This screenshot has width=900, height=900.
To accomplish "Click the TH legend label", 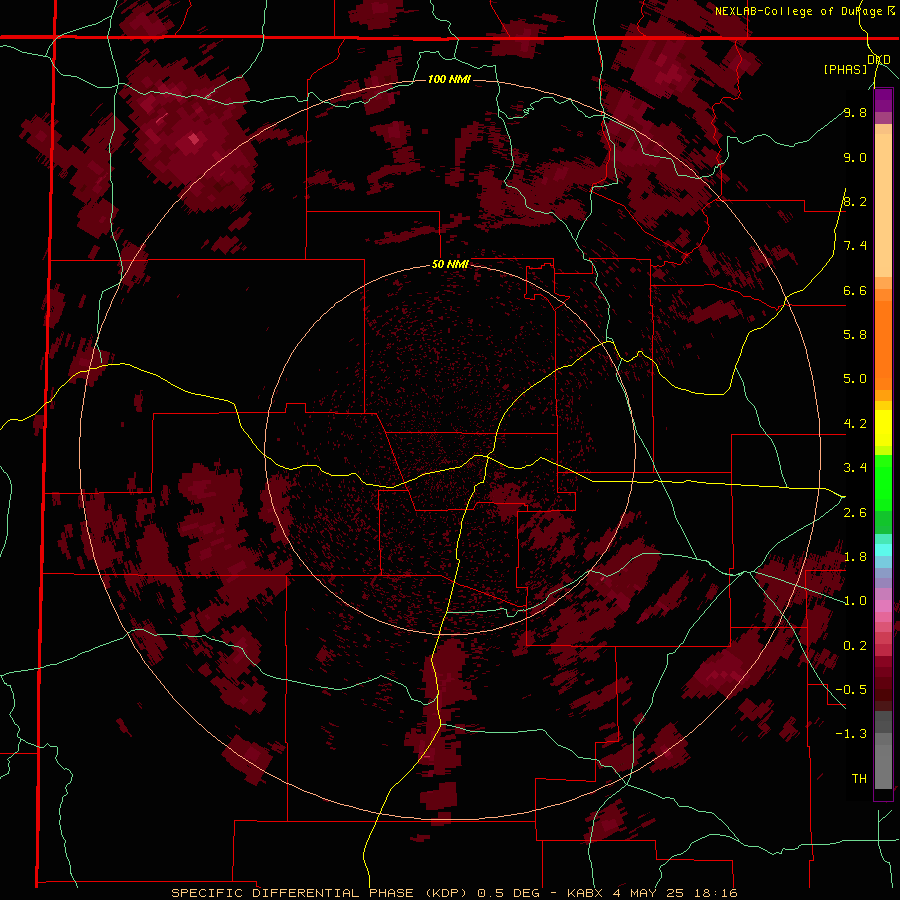I will coord(859,779).
